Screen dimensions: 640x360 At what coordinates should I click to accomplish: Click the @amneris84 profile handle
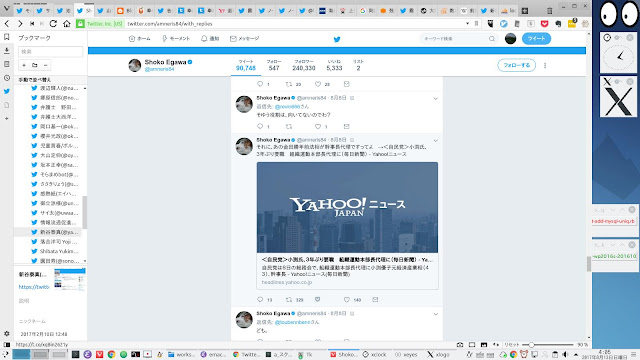coord(160,69)
